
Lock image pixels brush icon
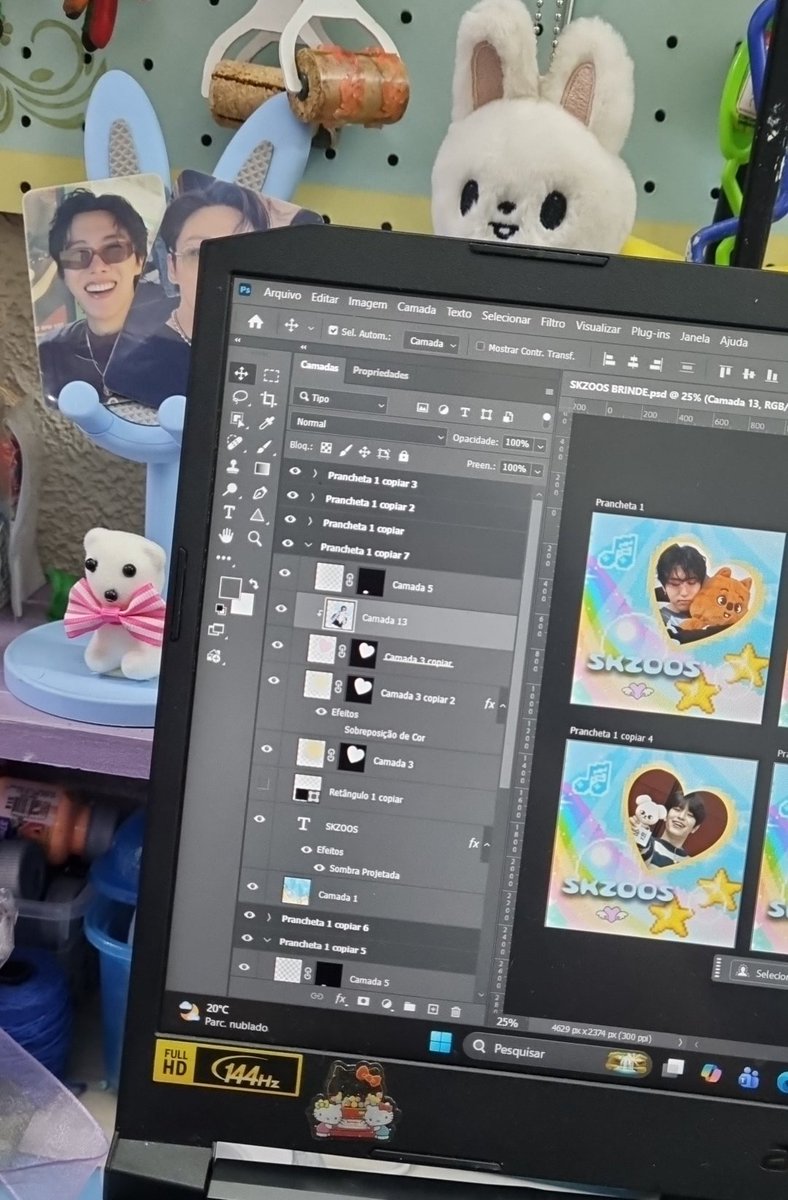tap(346, 450)
